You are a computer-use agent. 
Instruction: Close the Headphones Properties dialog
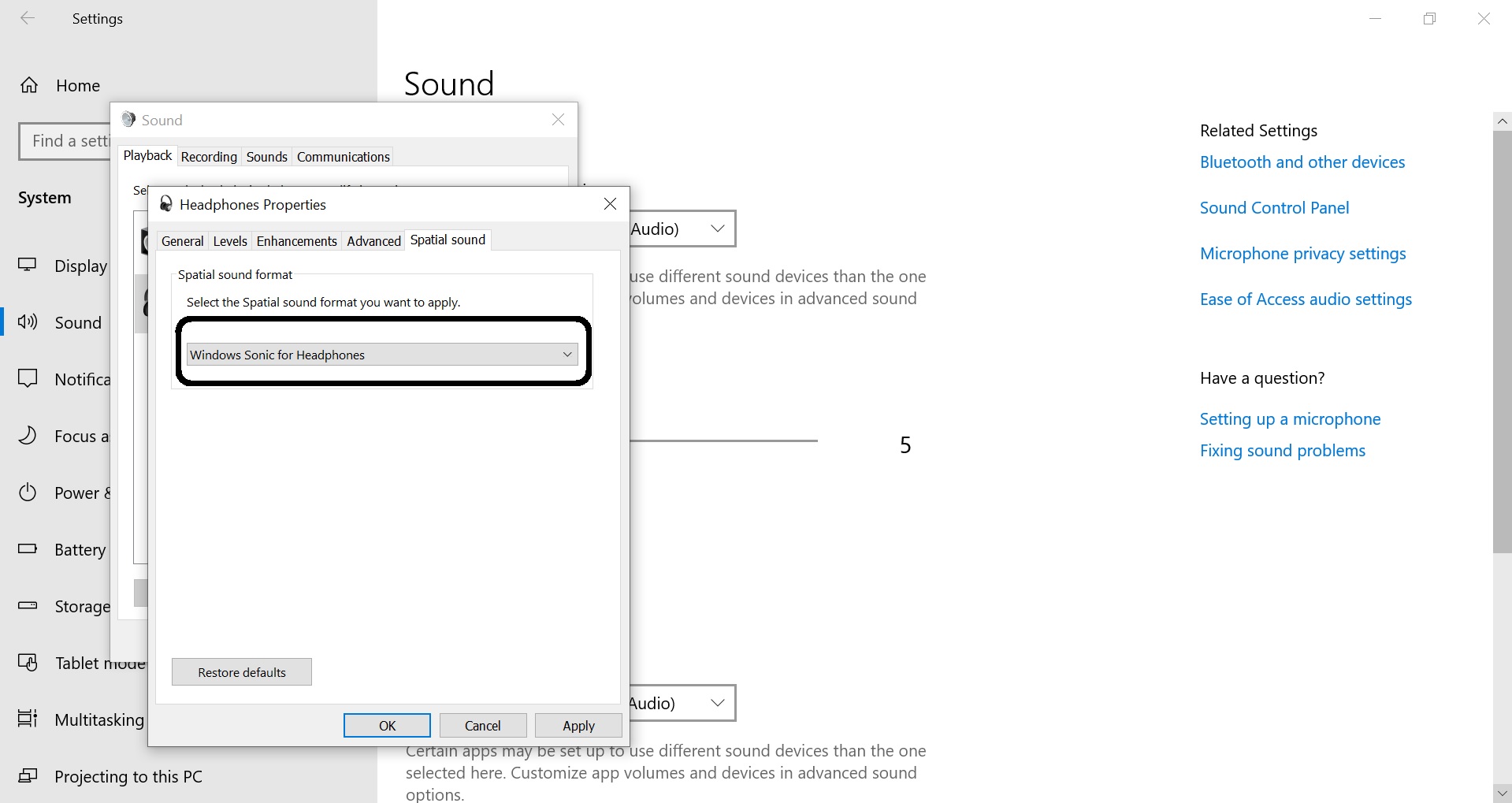click(x=610, y=204)
